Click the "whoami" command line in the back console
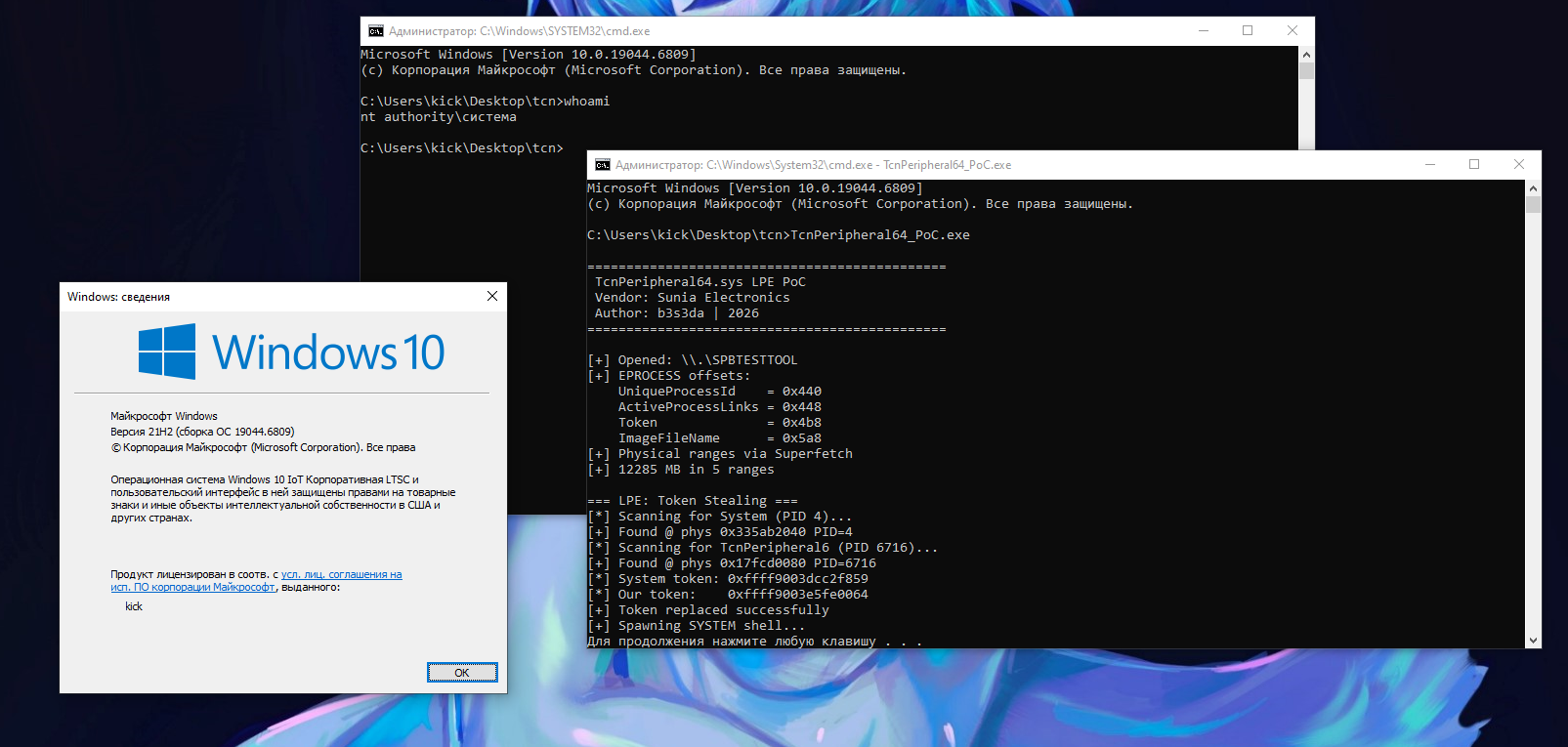The image size is (1568, 747). [486, 102]
